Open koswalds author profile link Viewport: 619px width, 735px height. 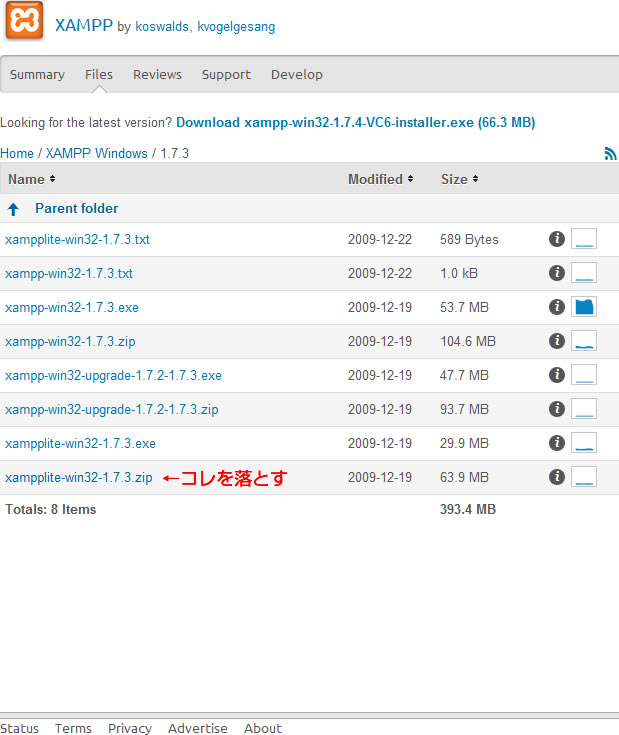tap(162, 27)
